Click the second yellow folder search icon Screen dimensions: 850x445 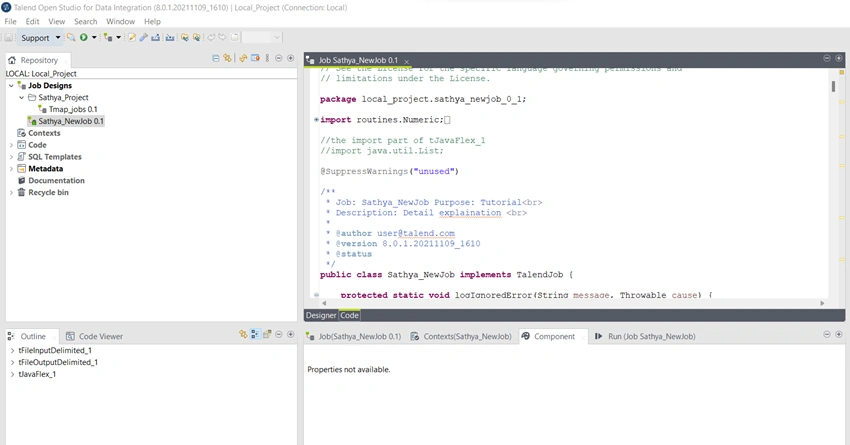pos(197,37)
